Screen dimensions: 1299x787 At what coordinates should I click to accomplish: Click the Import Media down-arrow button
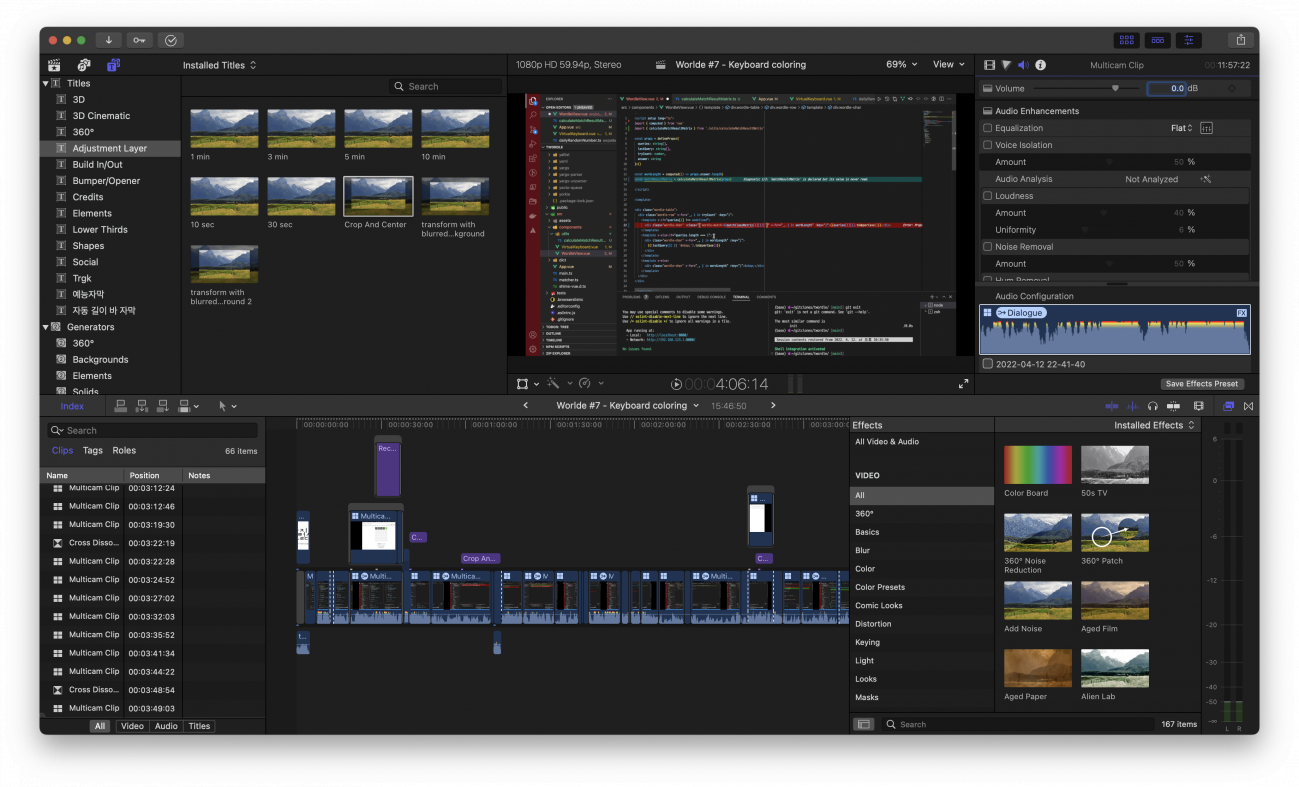click(x=108, y=40)
